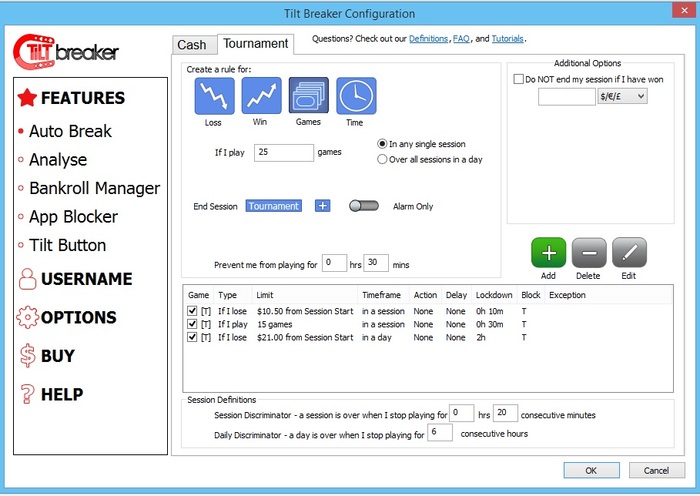Click the Prevent playing hrs field

point(334,263)
